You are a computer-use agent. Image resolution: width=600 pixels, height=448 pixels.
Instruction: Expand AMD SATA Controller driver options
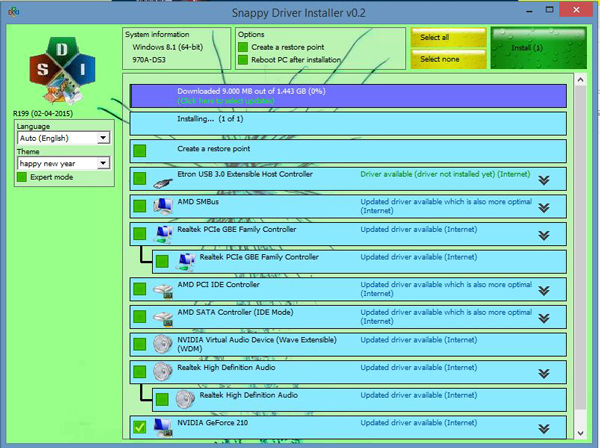544,318
